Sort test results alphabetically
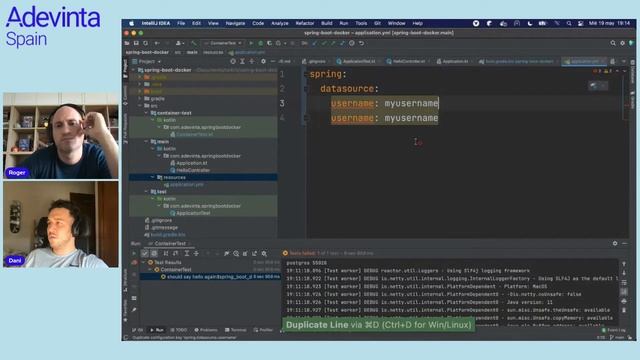 166,253
